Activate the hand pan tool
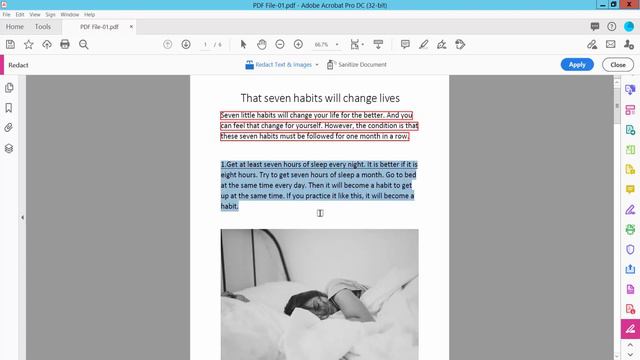 pos(262,44)
